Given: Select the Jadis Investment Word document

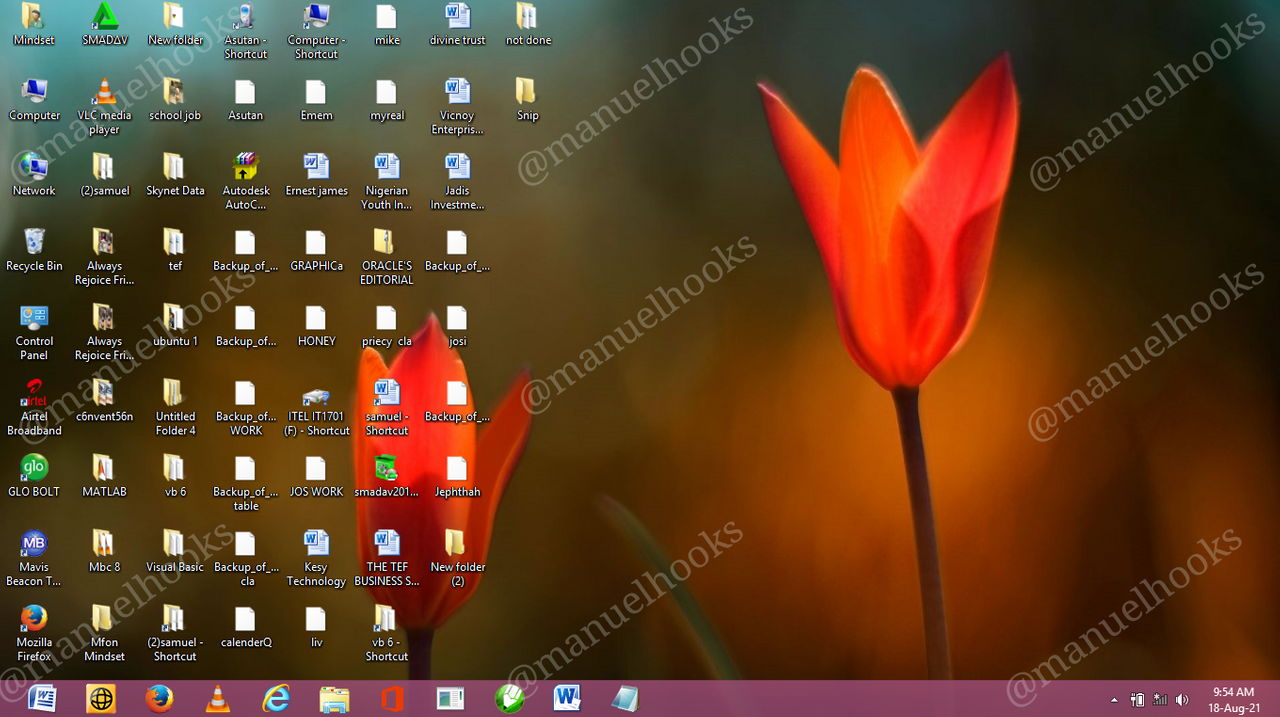Looking at the screenshot, I should pyautogui.click(x=457, y=181).
